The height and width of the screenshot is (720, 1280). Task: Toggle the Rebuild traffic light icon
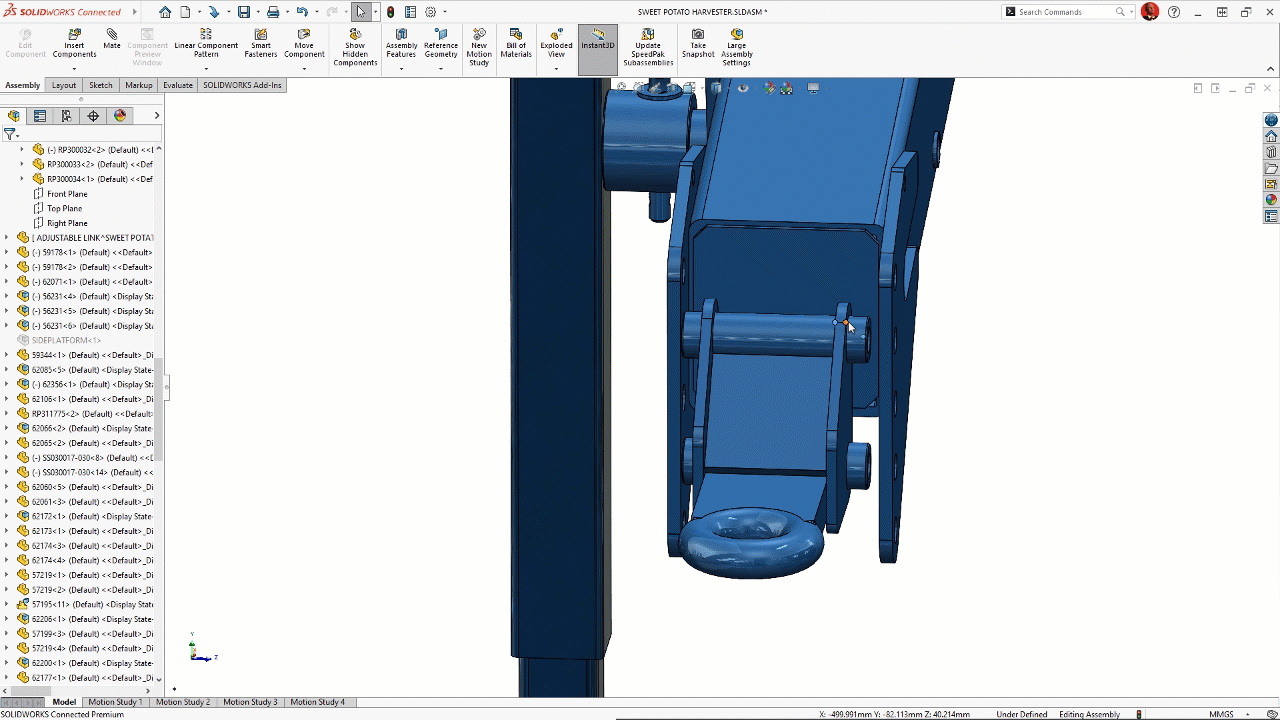pos(390,12)
